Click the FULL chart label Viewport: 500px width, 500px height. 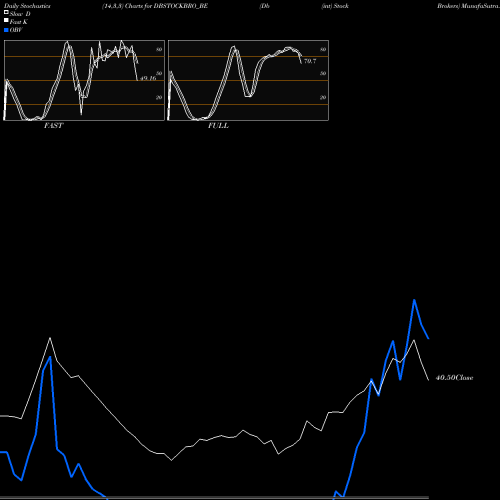(218, 125)
